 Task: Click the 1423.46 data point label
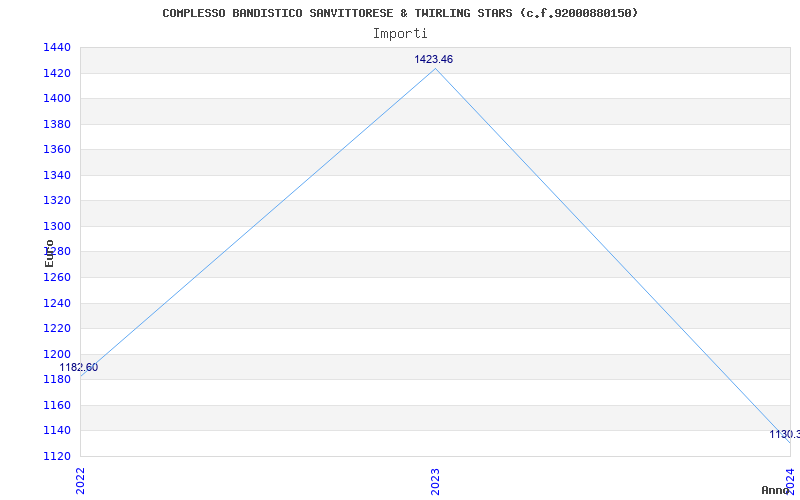pyautogui.click(x=433, y=59)
